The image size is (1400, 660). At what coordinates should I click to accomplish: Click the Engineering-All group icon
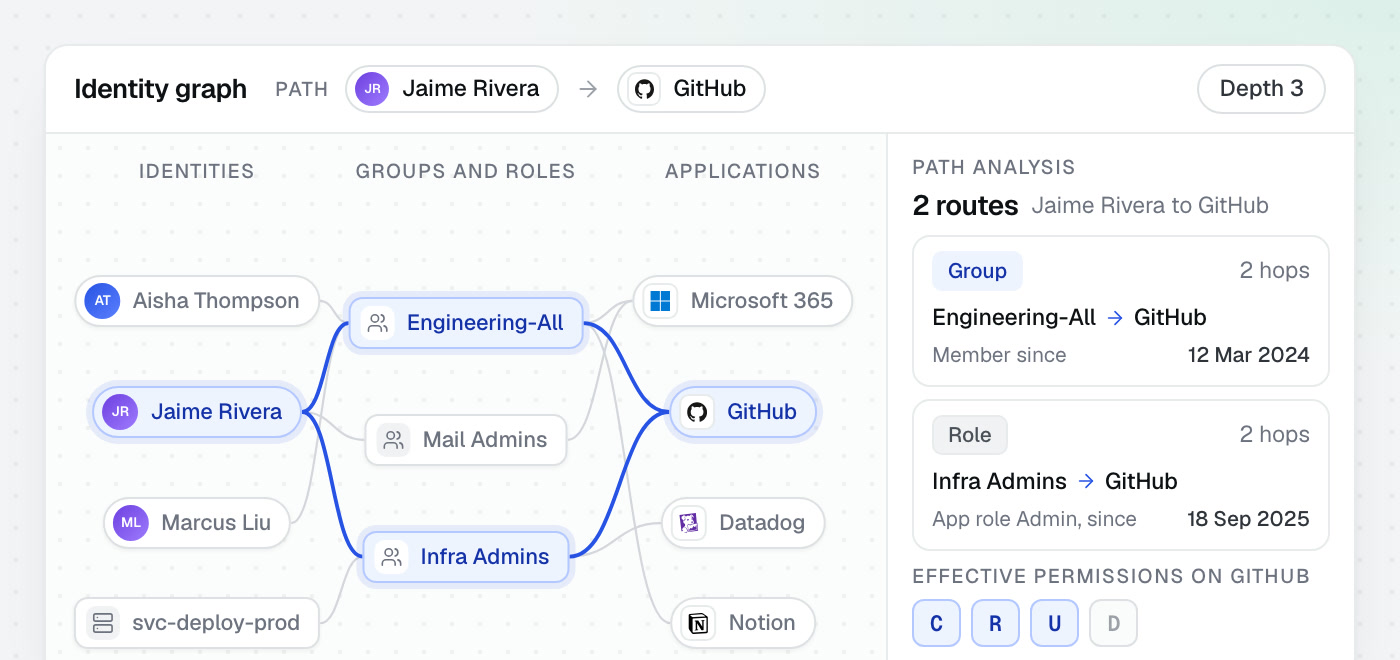[377, 323]
